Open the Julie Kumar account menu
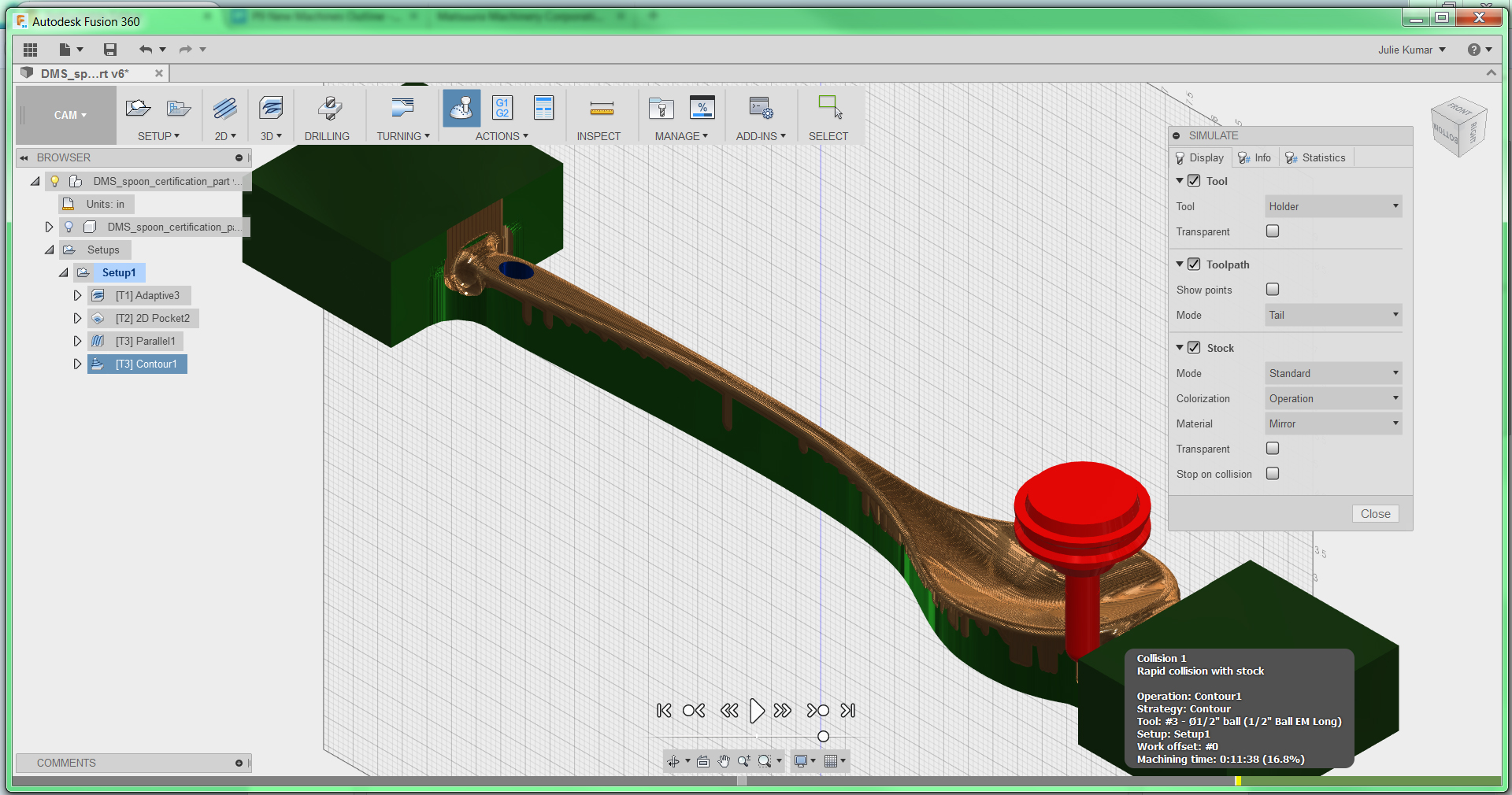Screen dimensions: 1512x795 [x=1412, y=50]
